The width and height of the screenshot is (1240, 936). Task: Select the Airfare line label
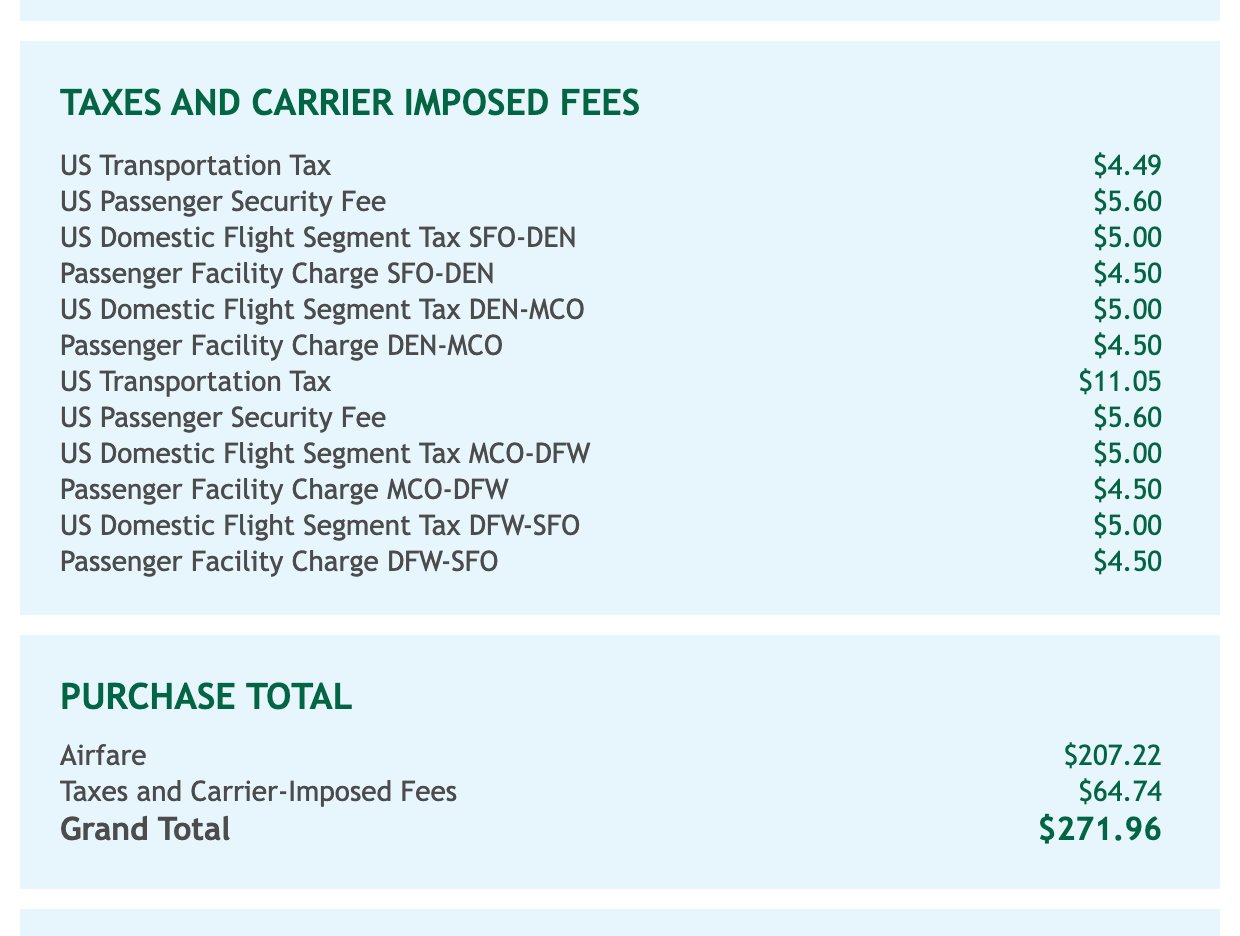pos(103,756)
